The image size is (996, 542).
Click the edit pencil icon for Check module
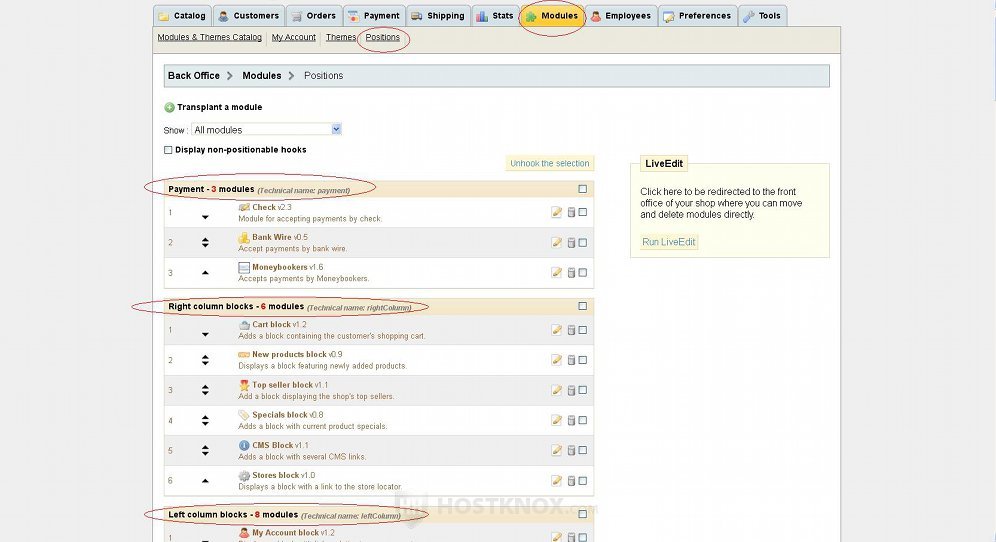557,212
